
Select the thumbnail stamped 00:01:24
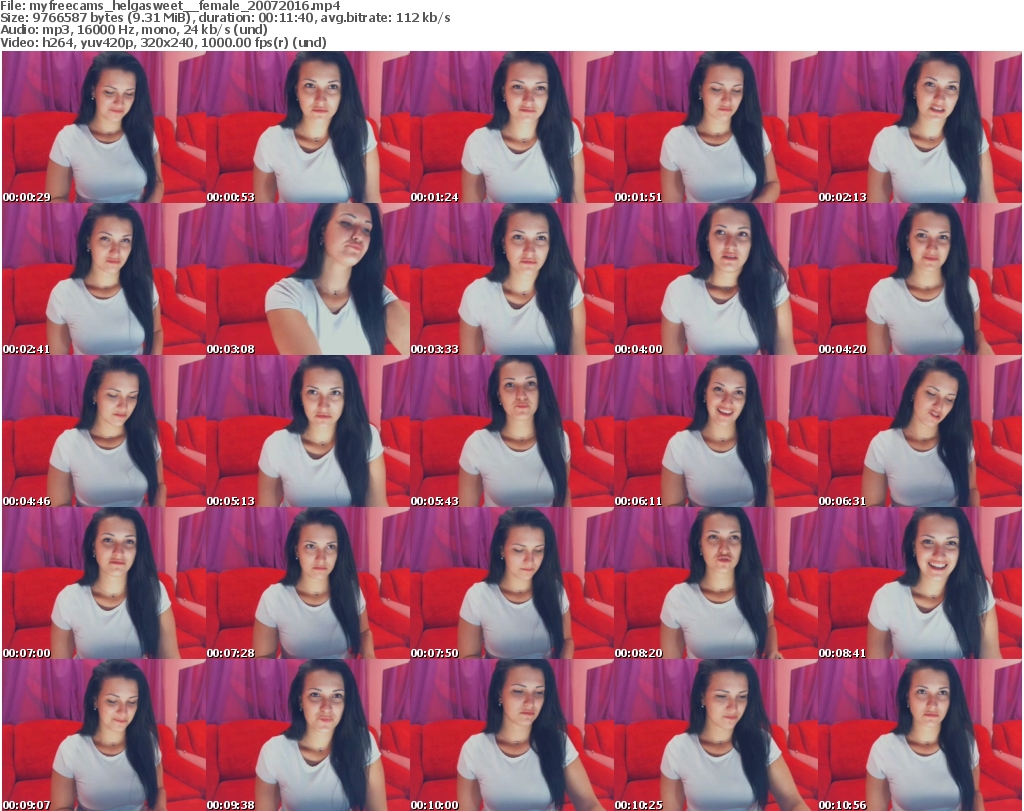511,127
